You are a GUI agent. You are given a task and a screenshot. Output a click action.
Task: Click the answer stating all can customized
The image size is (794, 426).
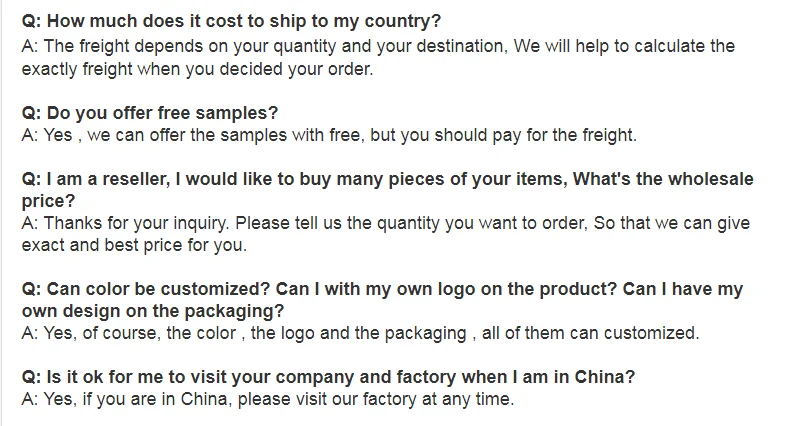[x=360, y=333]
